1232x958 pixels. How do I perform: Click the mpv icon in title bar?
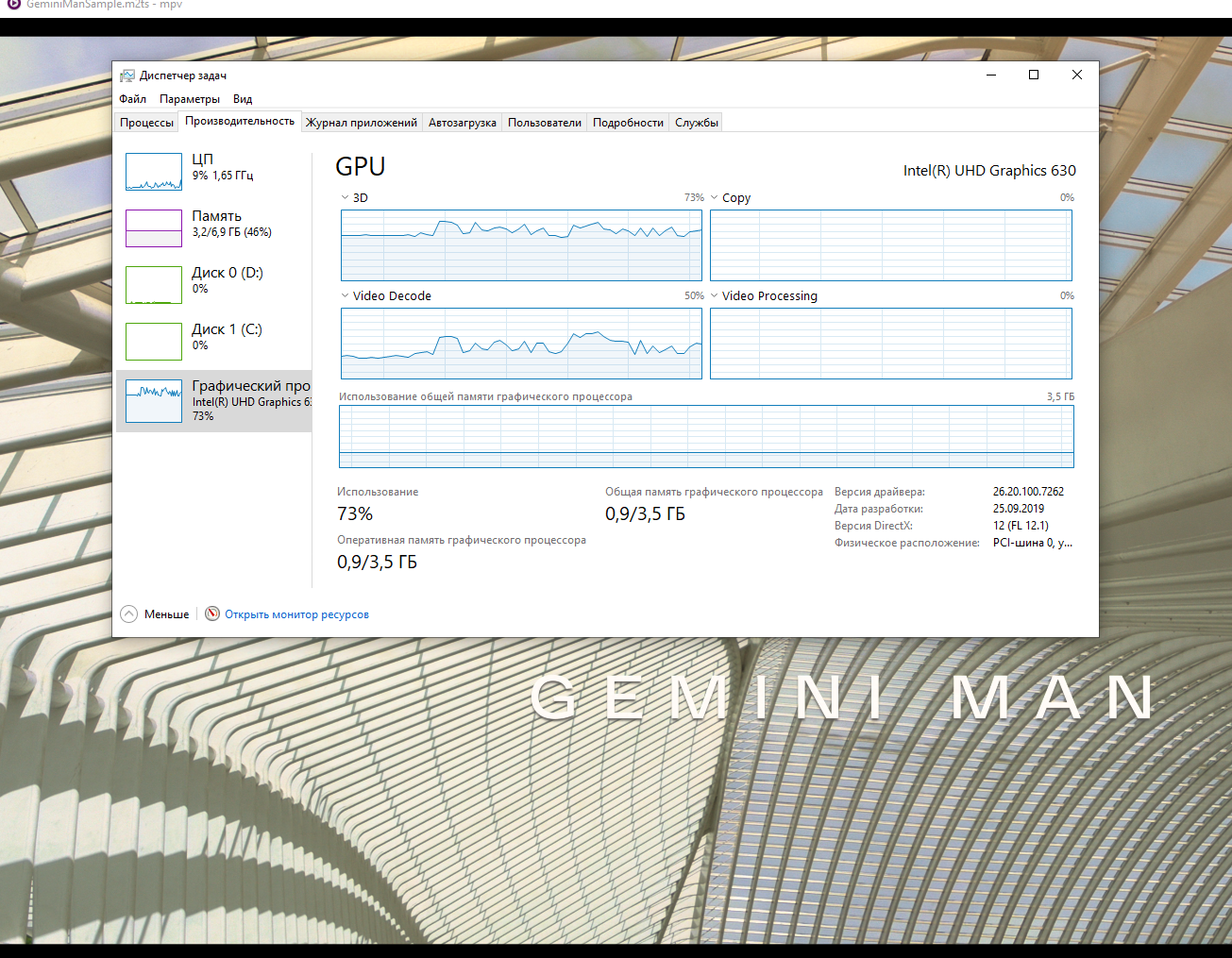click(x=13, y=4)
